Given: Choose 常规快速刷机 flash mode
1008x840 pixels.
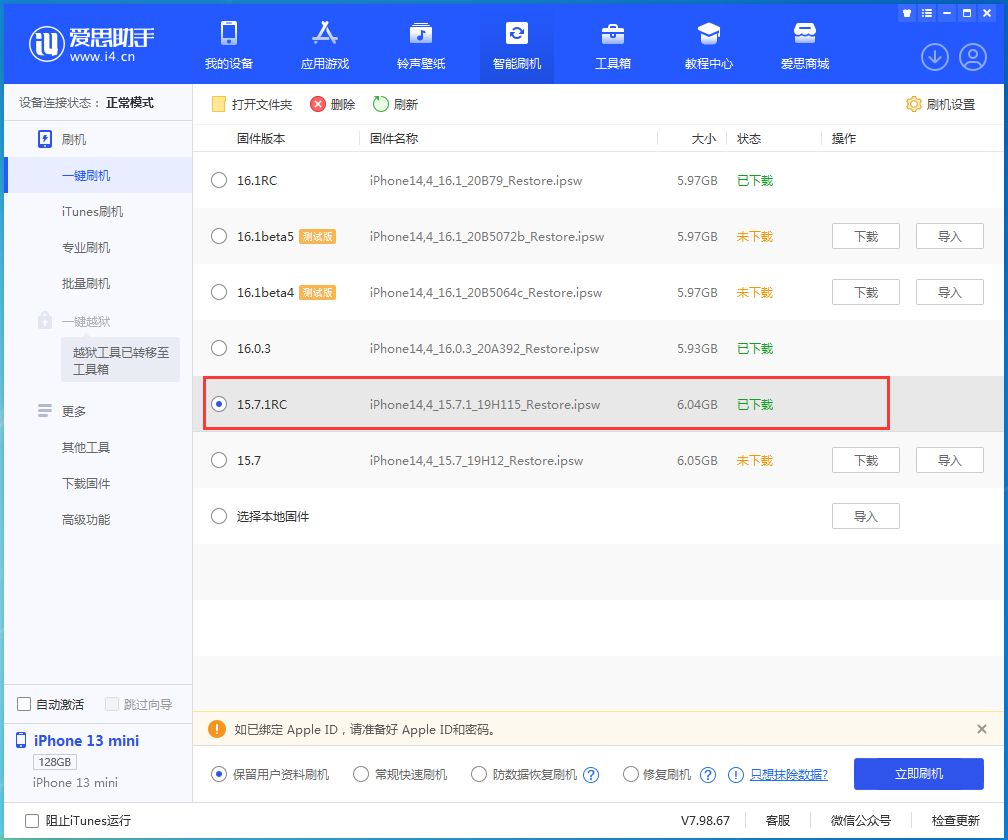Looking at the screenshot, I should tap(361, 774).
